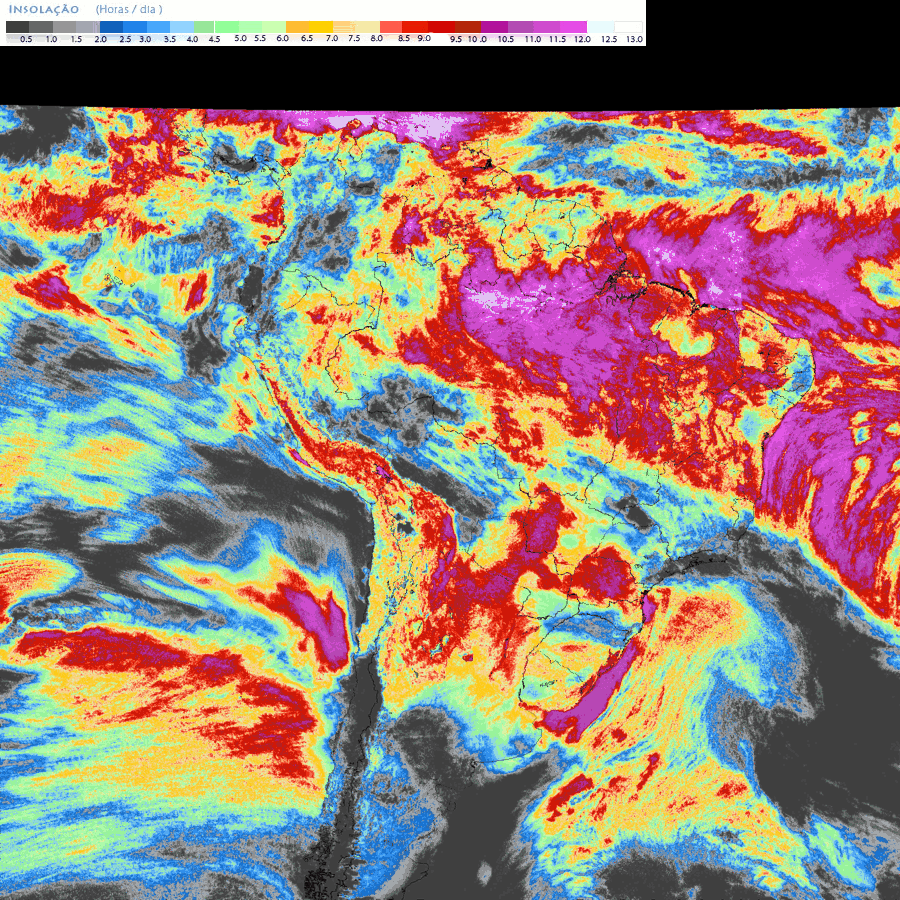The height and width of the screenshot is (900, 900).
Task: Click the 8.0 legend value
Action: pyautogui.click(x=377, y=38)
